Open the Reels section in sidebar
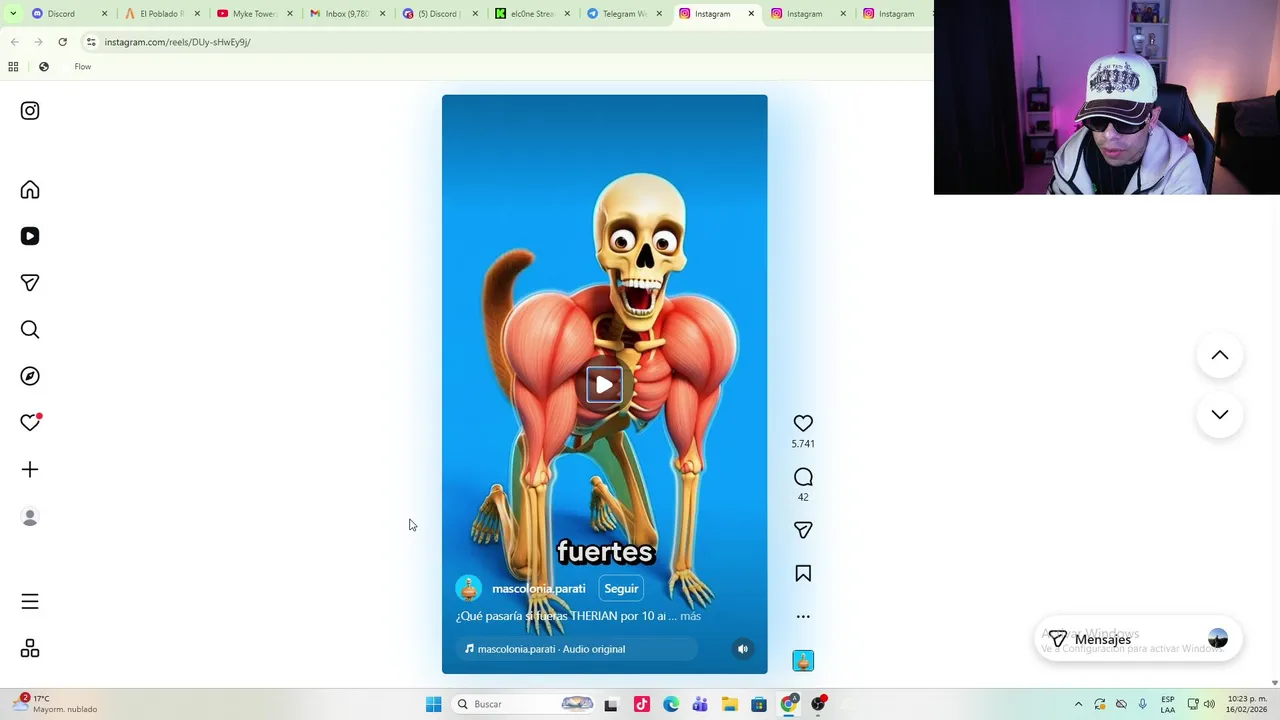The height and width of the screenshot is (720, 1280). click(30, 236)
